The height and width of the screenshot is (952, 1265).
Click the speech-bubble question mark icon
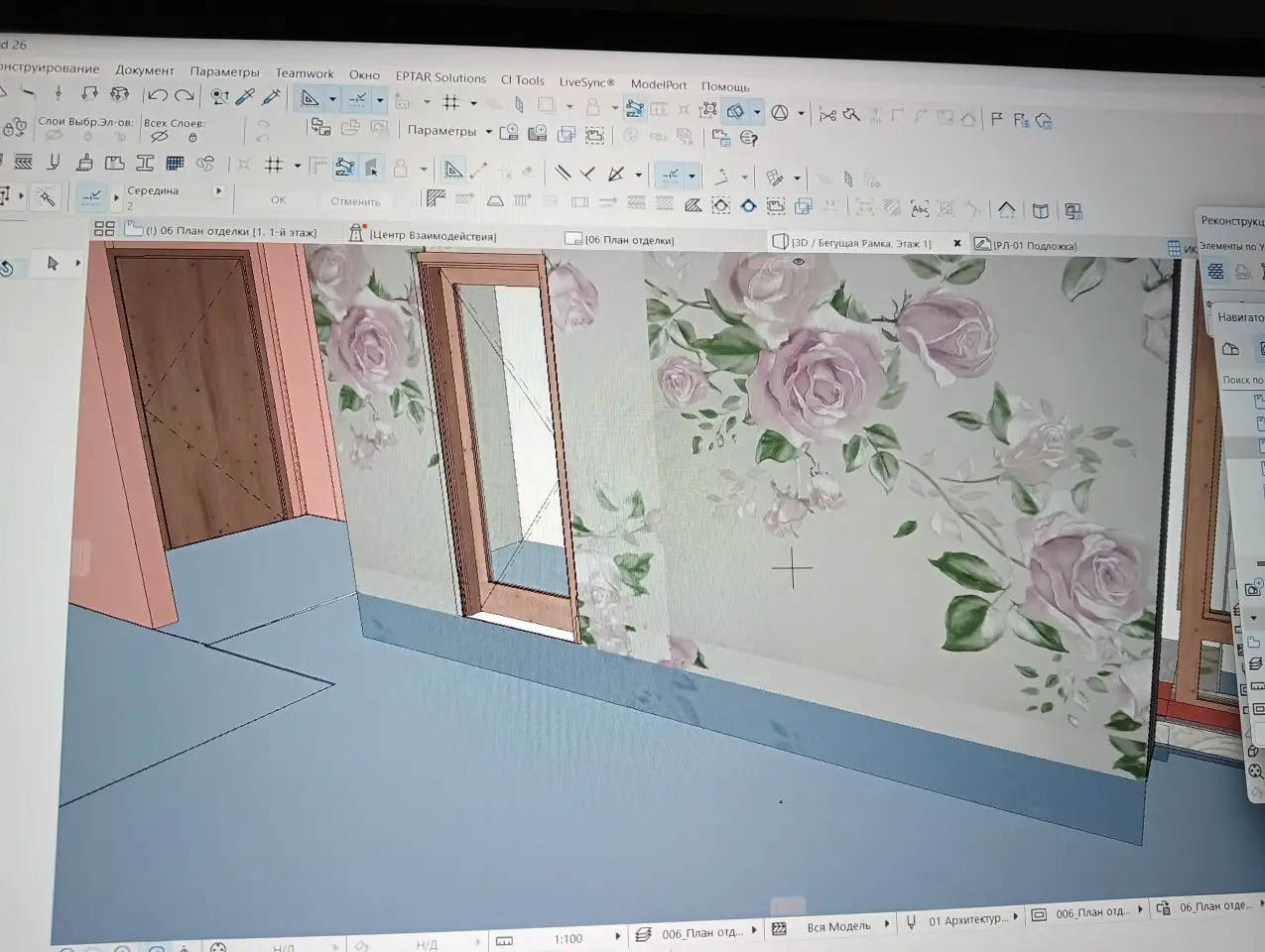pyautogui.click(x=749, y=139)
